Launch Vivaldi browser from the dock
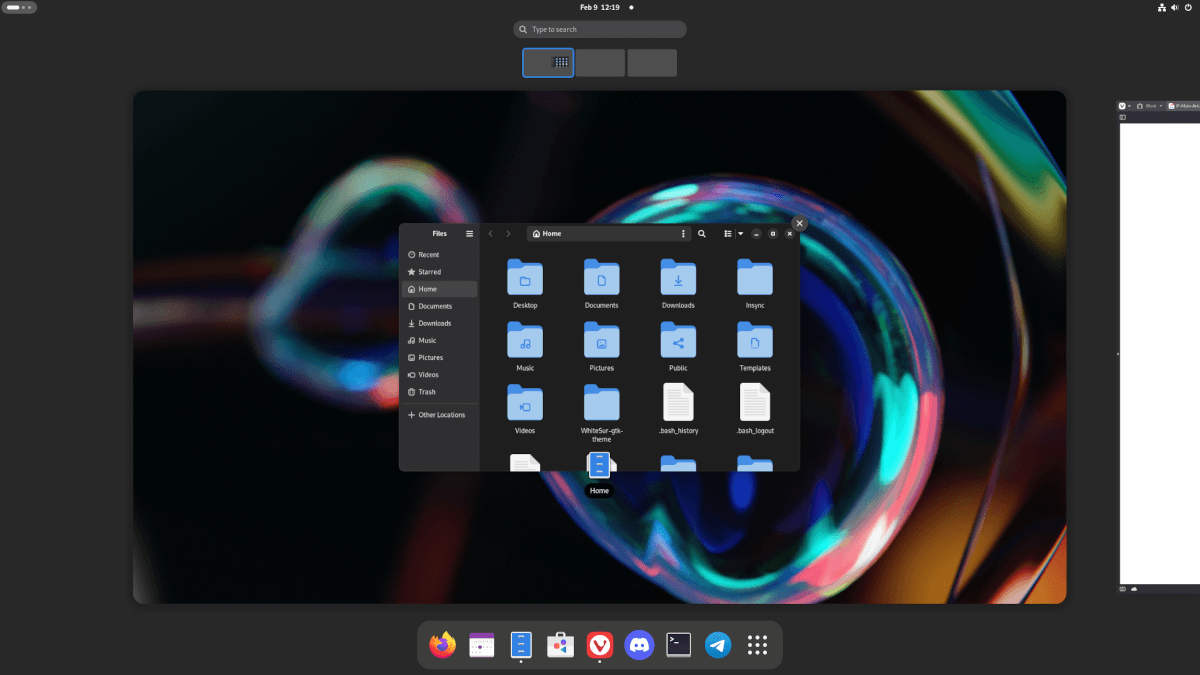This screenshot has height=675, width=1200. [x=599, y=644]
